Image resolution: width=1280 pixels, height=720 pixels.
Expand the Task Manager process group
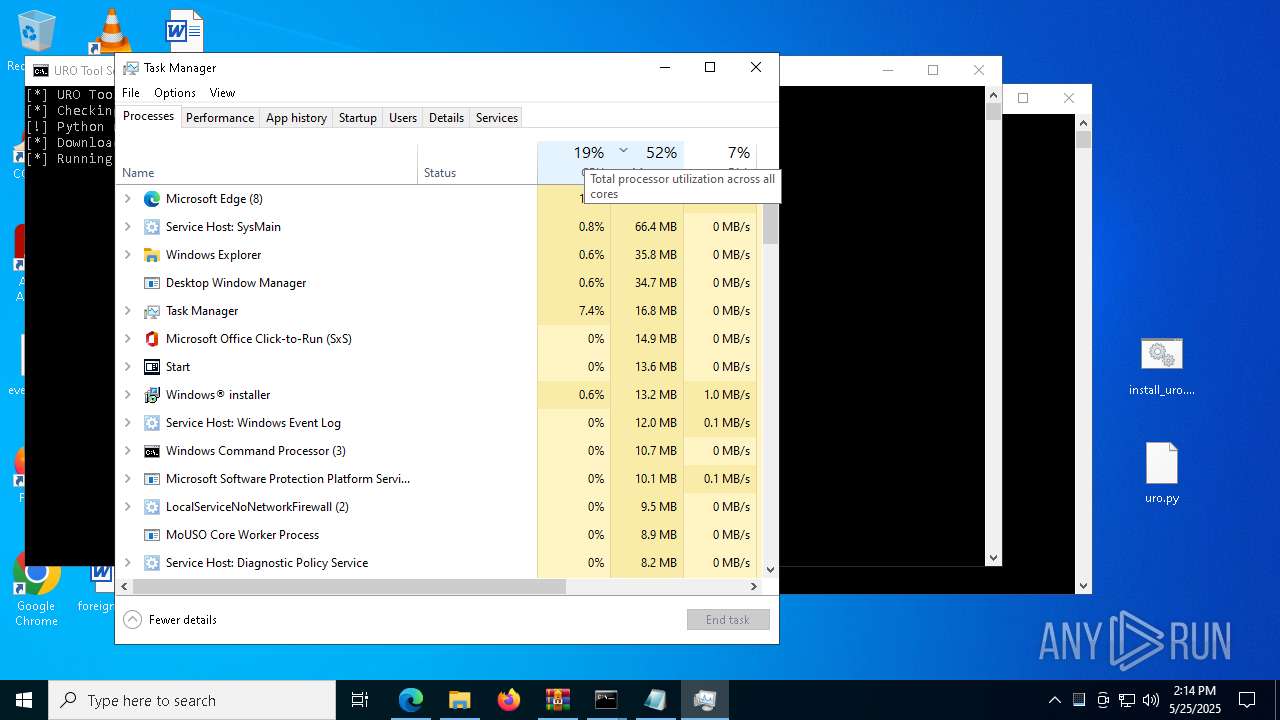[127, 311]
